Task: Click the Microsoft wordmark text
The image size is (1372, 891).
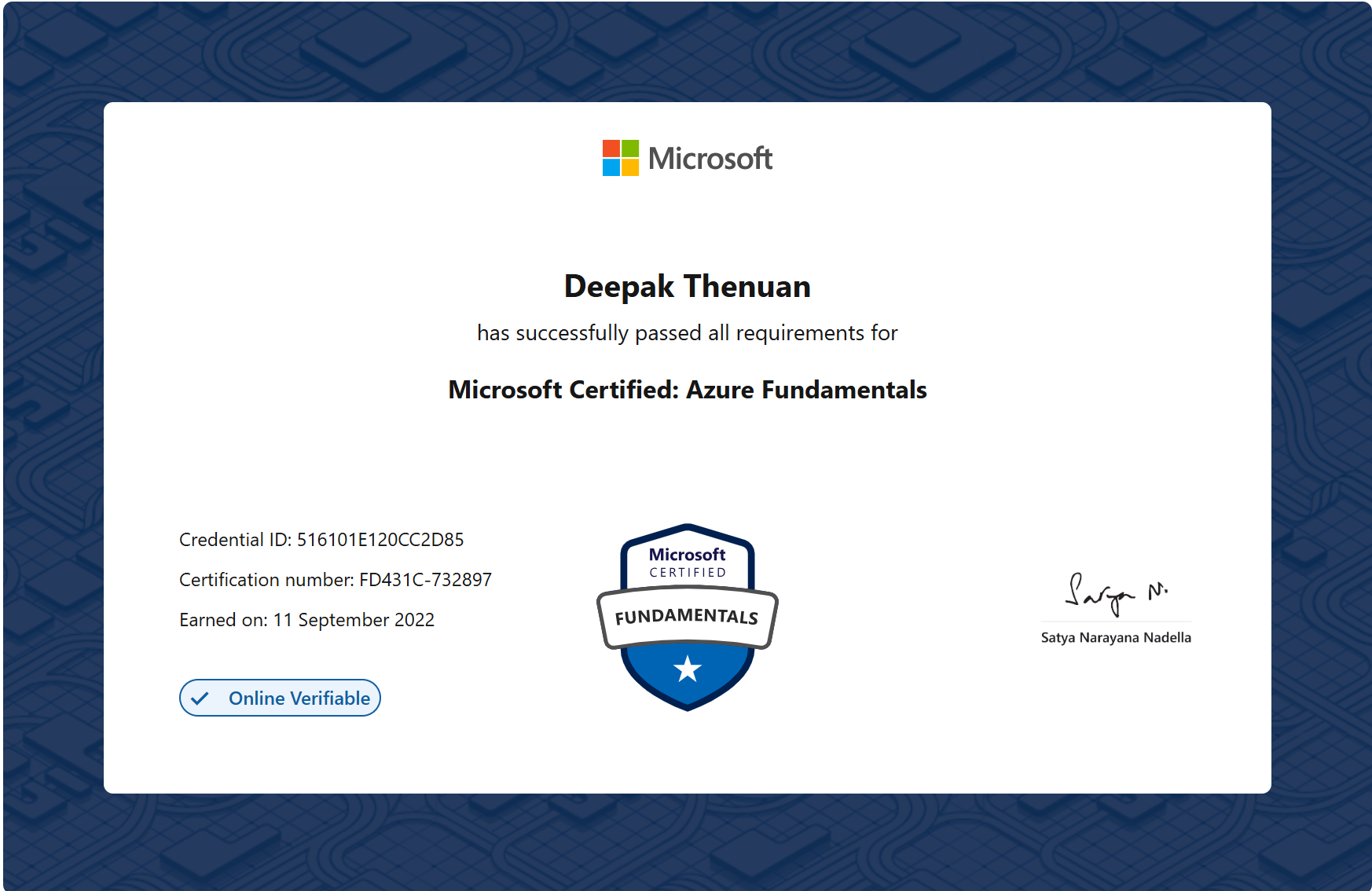Action: (710, 159)
